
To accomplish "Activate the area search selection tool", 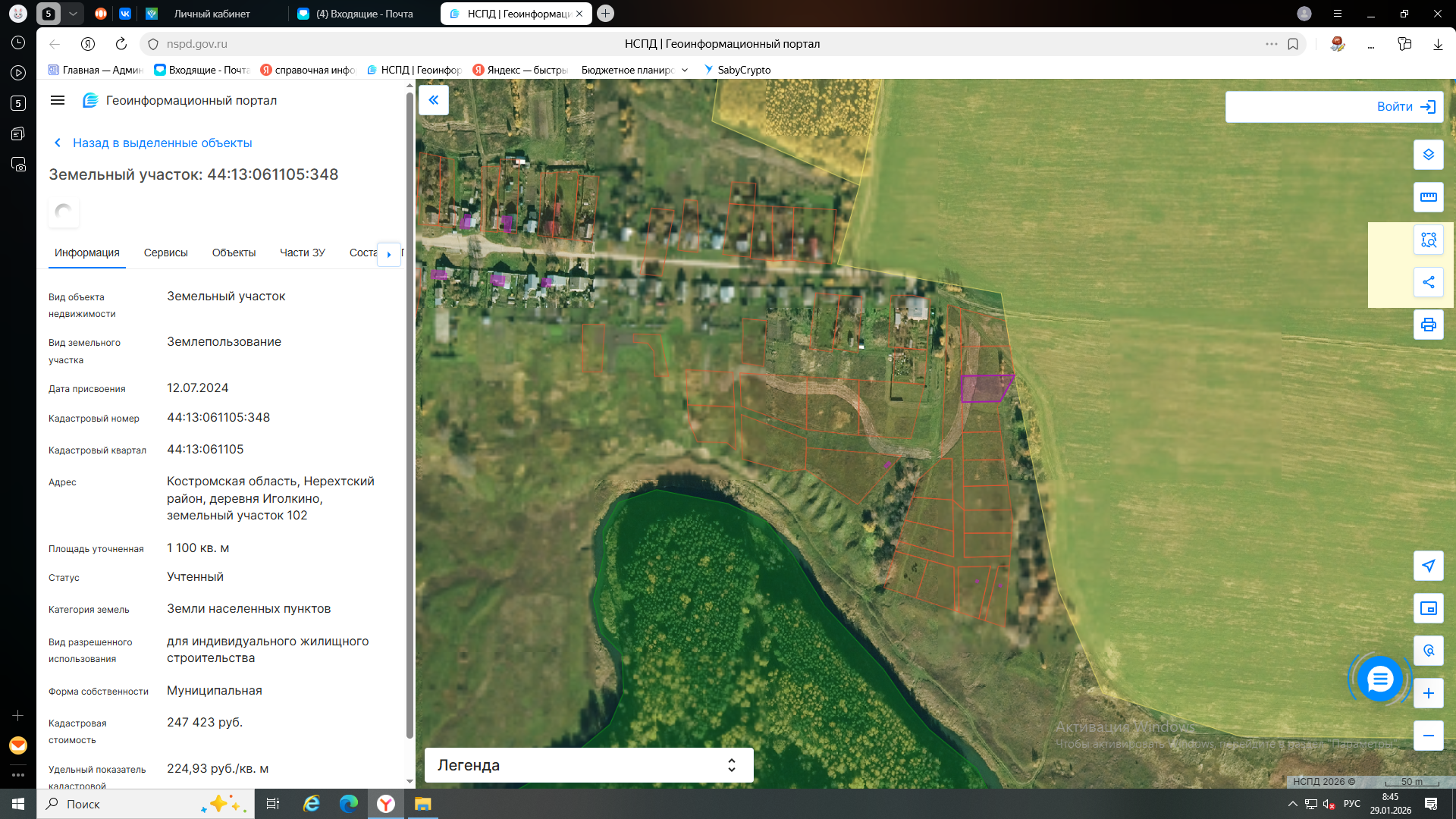I will 1428,240.
